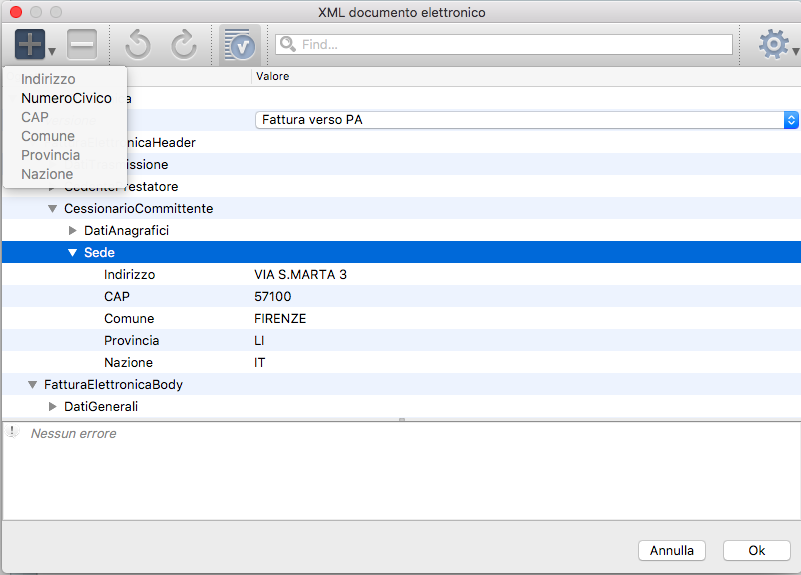Click the add element plus icon
Image resolution: width=801 pixels, height=575 pixels.
click(30, 44)
